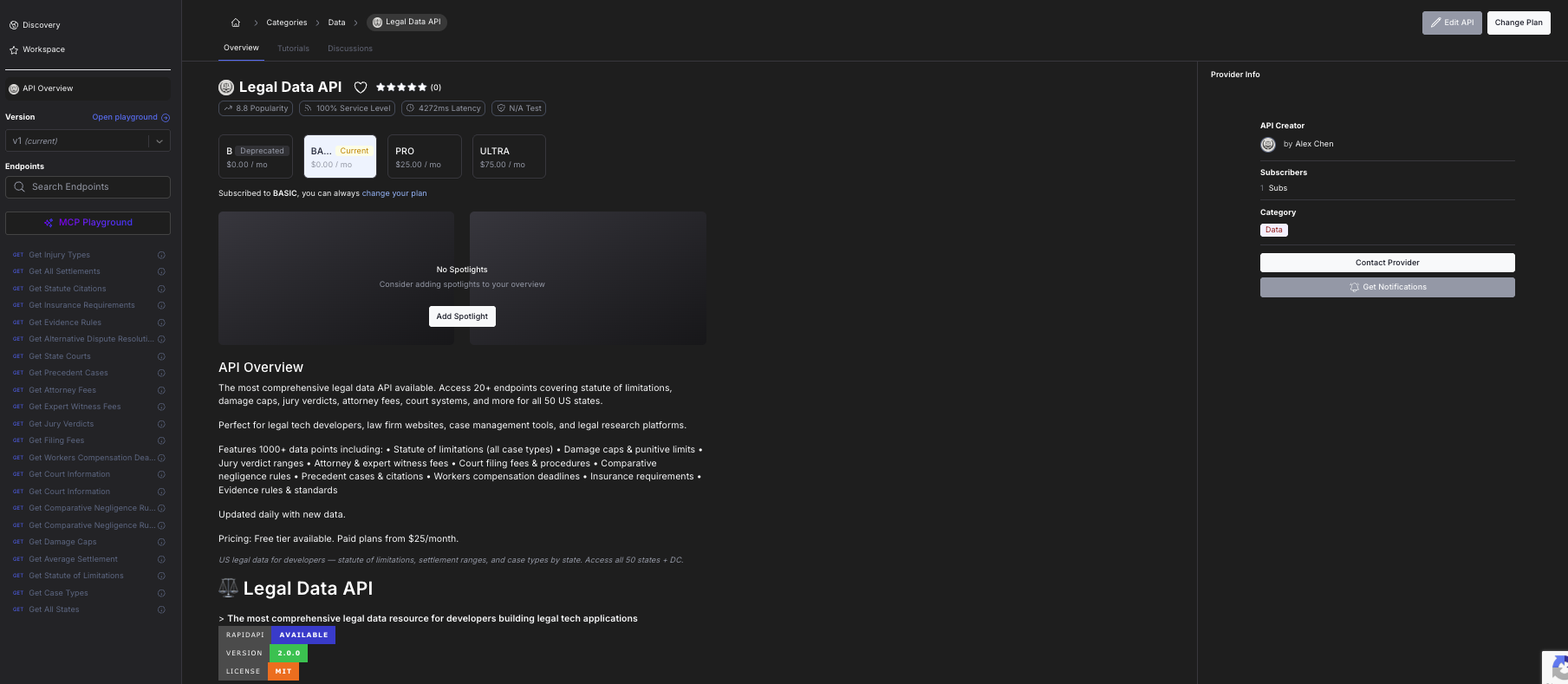Select the BASIC current plan card
Screen dimensions: 1568x684
pyautogui.click(x=340, y=156)
